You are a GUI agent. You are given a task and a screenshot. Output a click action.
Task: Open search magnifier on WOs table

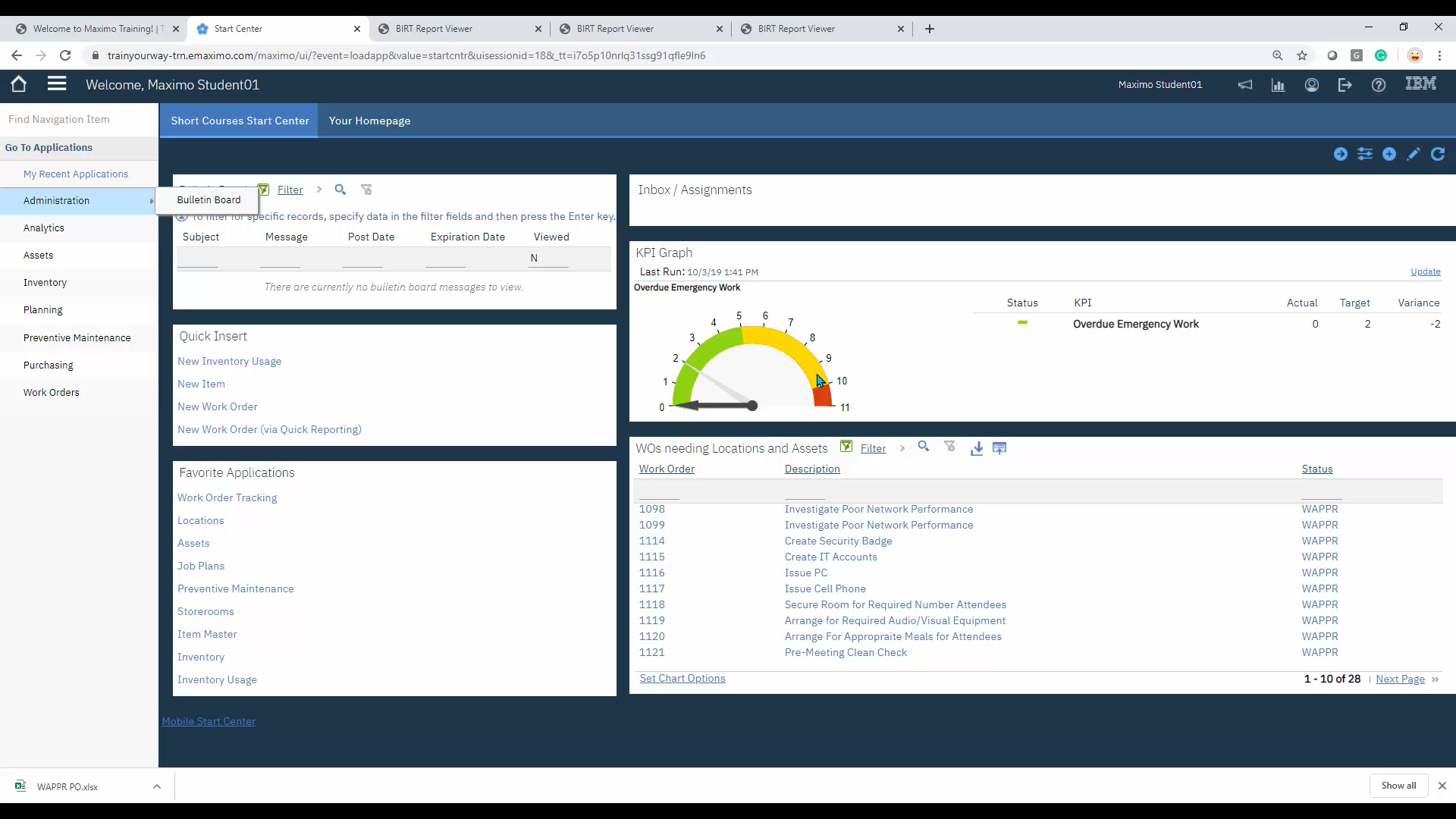click(924, 447)
